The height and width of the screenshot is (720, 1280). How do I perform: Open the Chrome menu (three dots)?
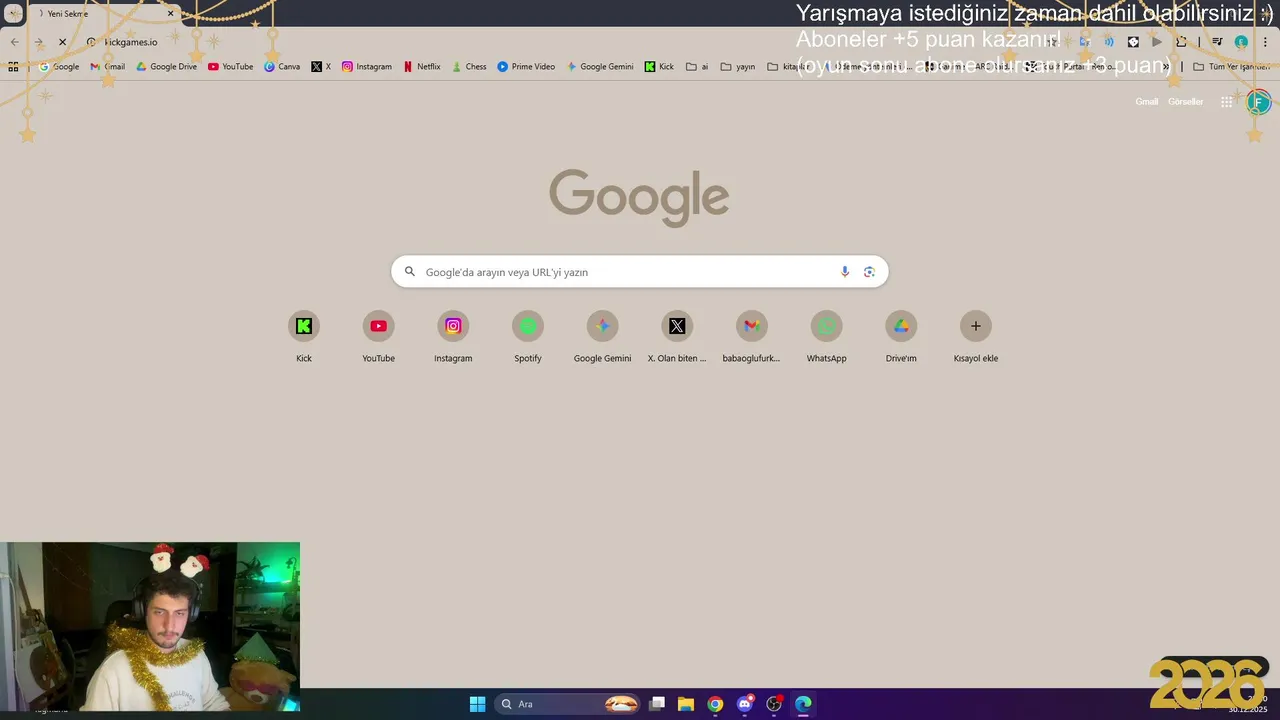point(1265,42)
